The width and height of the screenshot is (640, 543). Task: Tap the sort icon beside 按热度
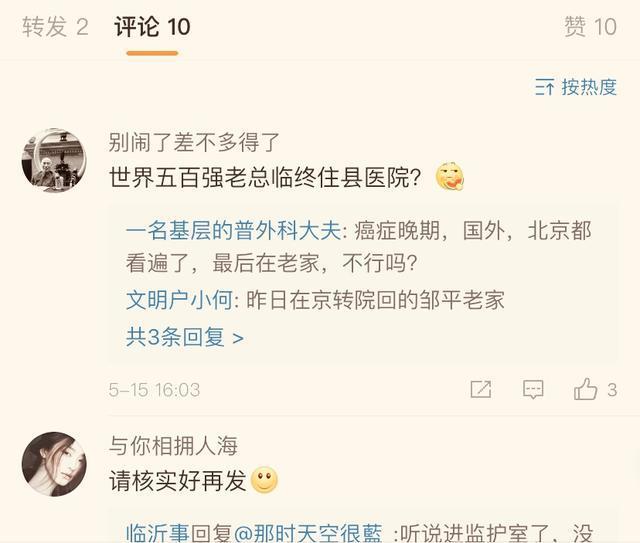click(544, 87)
